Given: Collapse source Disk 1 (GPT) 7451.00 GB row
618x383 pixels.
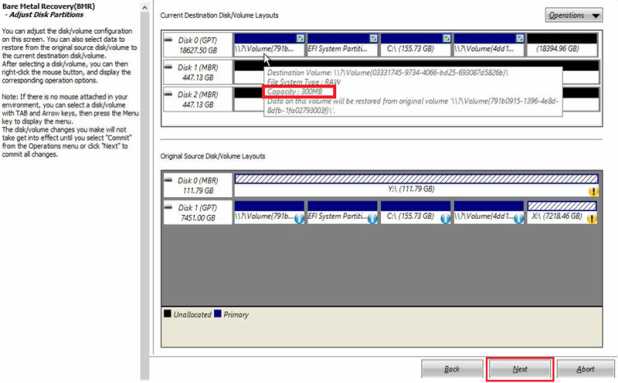Looking at the screenshot, I should (x=168, y=207).
